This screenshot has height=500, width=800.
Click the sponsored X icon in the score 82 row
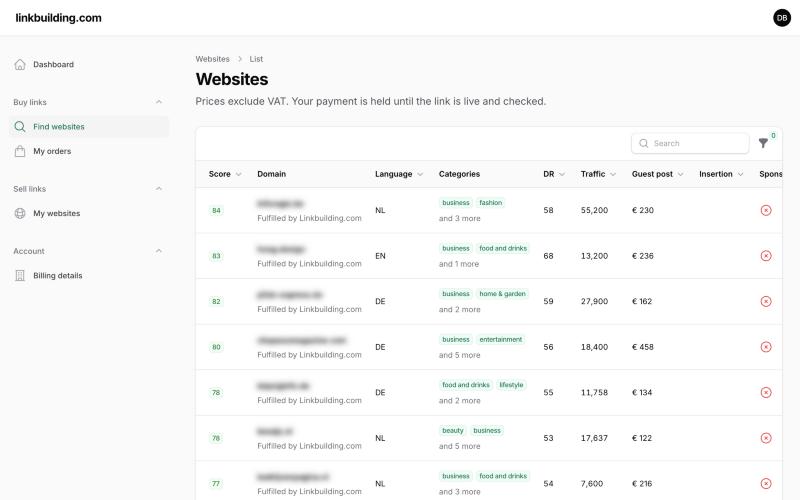766,301
